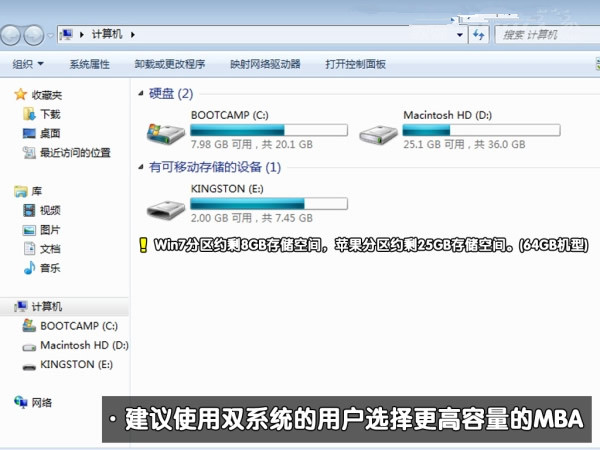The height and width of the screenshot is (450, 600).
Task: Click the 计算机 breadcrumb in the address bar
Action: point(107,34)
